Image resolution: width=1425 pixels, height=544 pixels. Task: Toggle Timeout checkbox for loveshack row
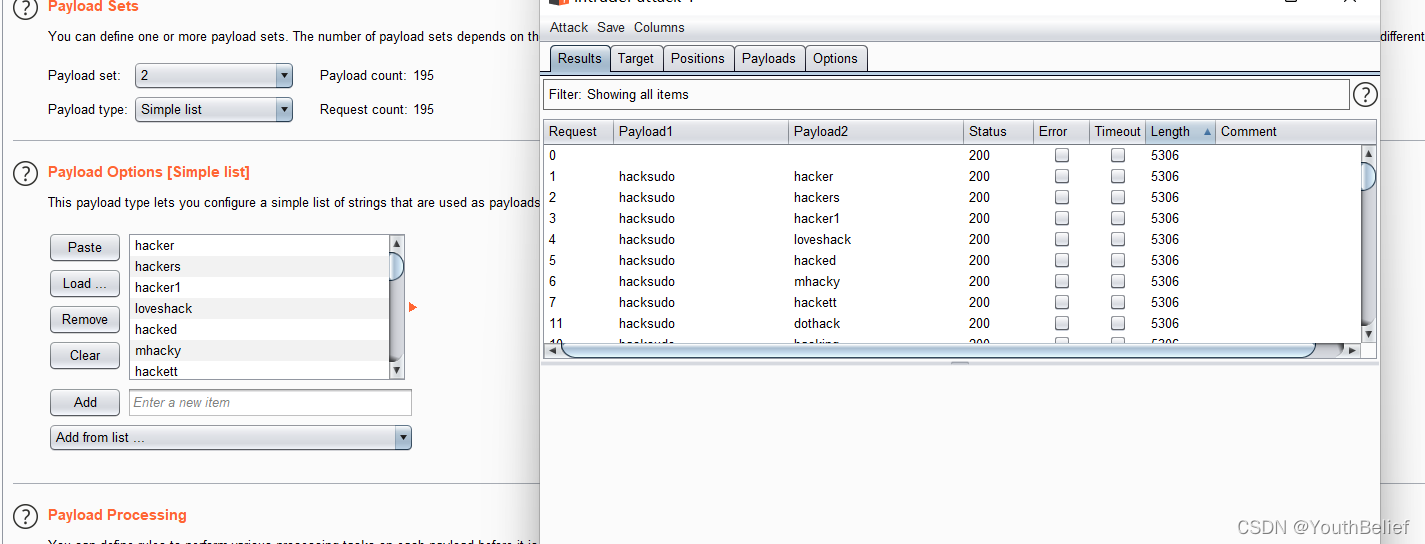tap(1117, 239)
